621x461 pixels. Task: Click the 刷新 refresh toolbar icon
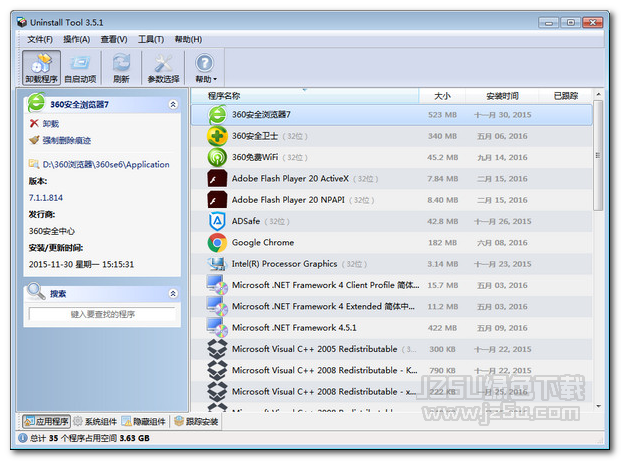pos(121,68)
